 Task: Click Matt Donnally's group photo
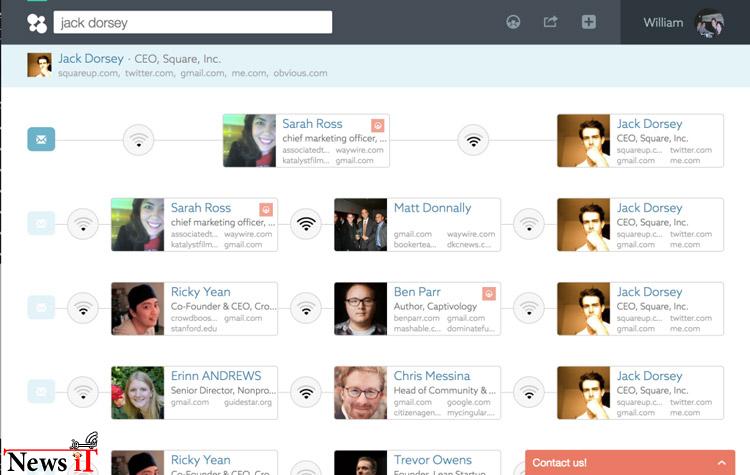361,225
